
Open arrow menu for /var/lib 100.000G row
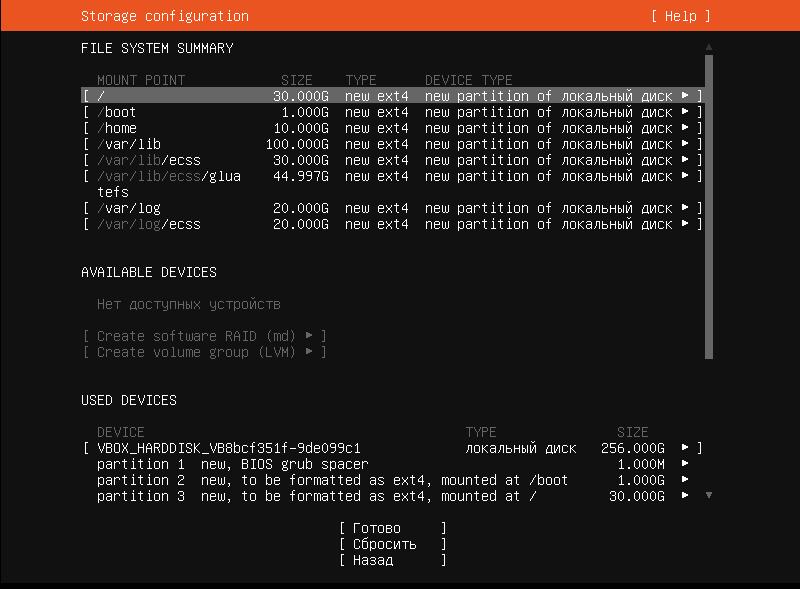point(685,144)
